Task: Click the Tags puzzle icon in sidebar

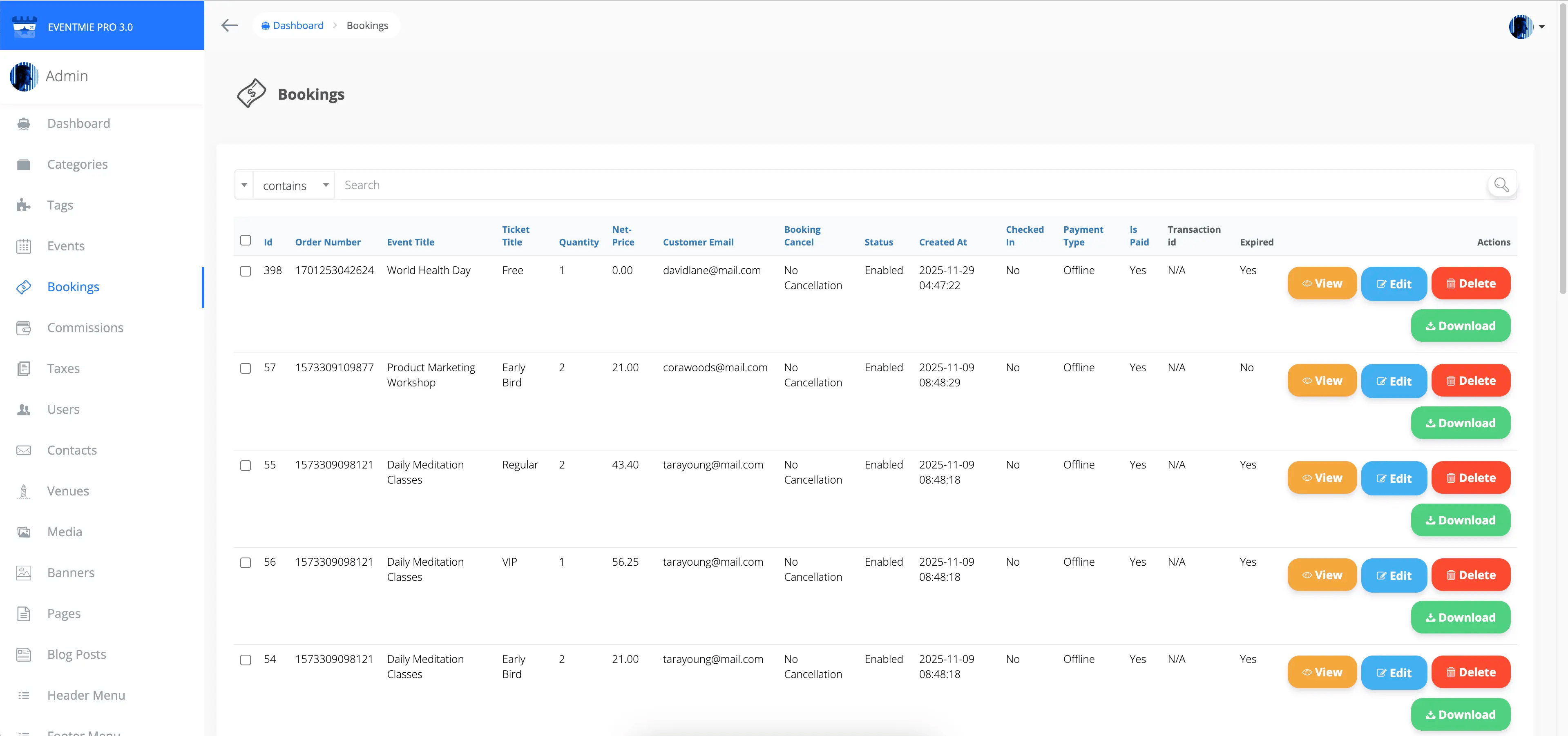Action: pos(24,205)
